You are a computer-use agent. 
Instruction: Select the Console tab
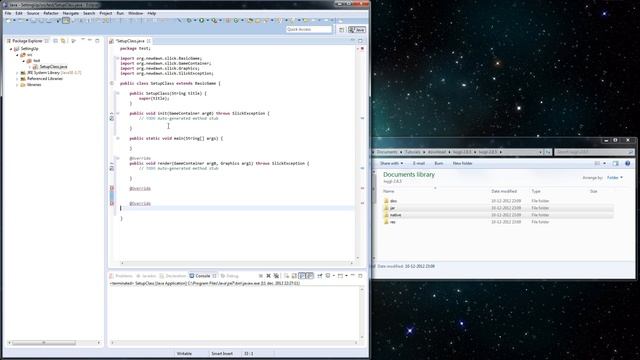(x=202, y=276)
